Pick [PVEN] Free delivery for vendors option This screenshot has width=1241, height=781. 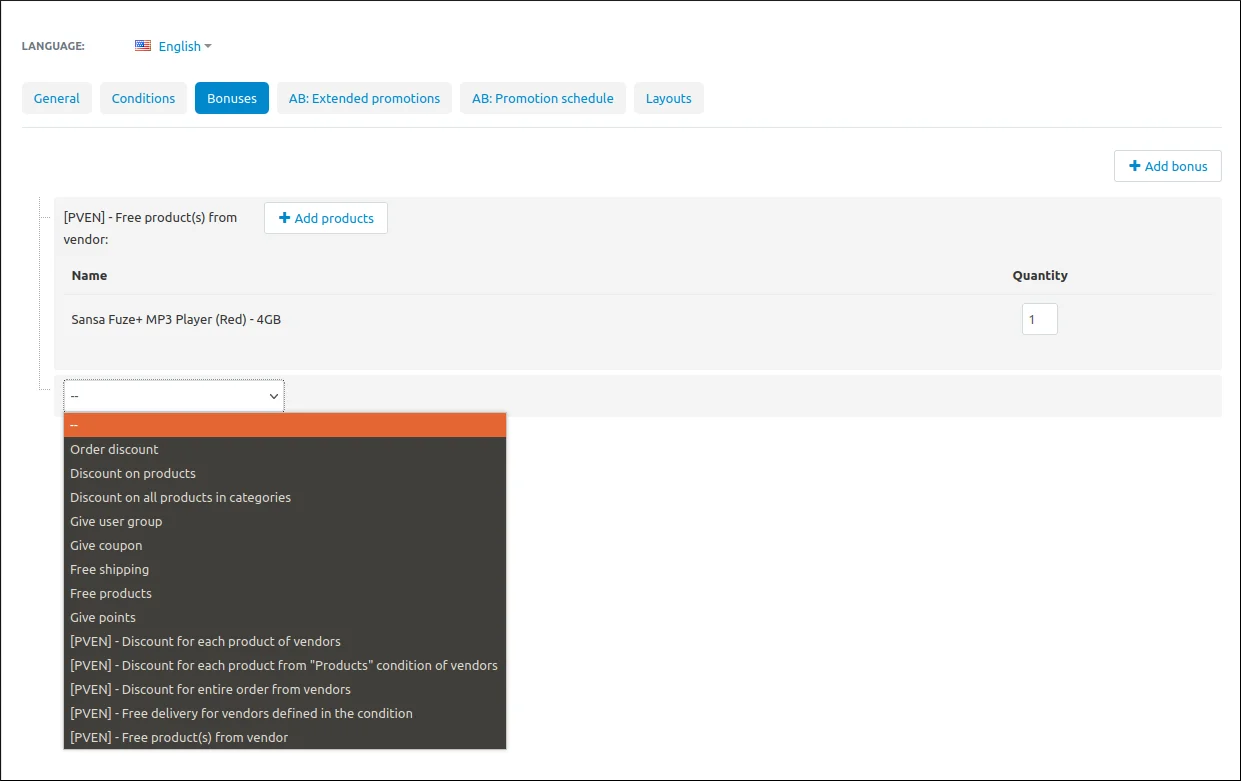[285, 713]
